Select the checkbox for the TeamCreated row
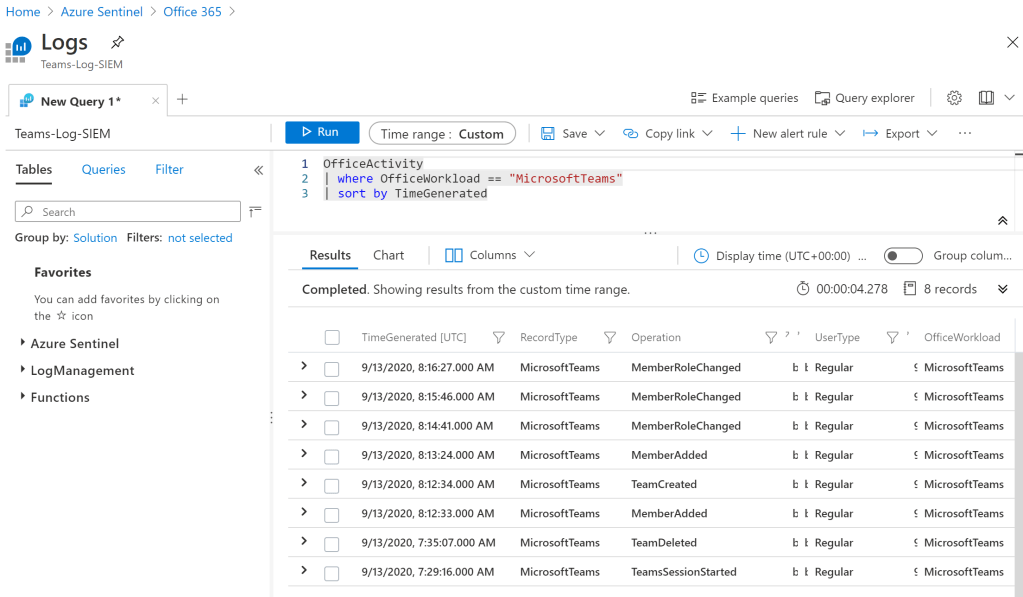Screen dimensions: 1023x597 (x=332, y=485)
